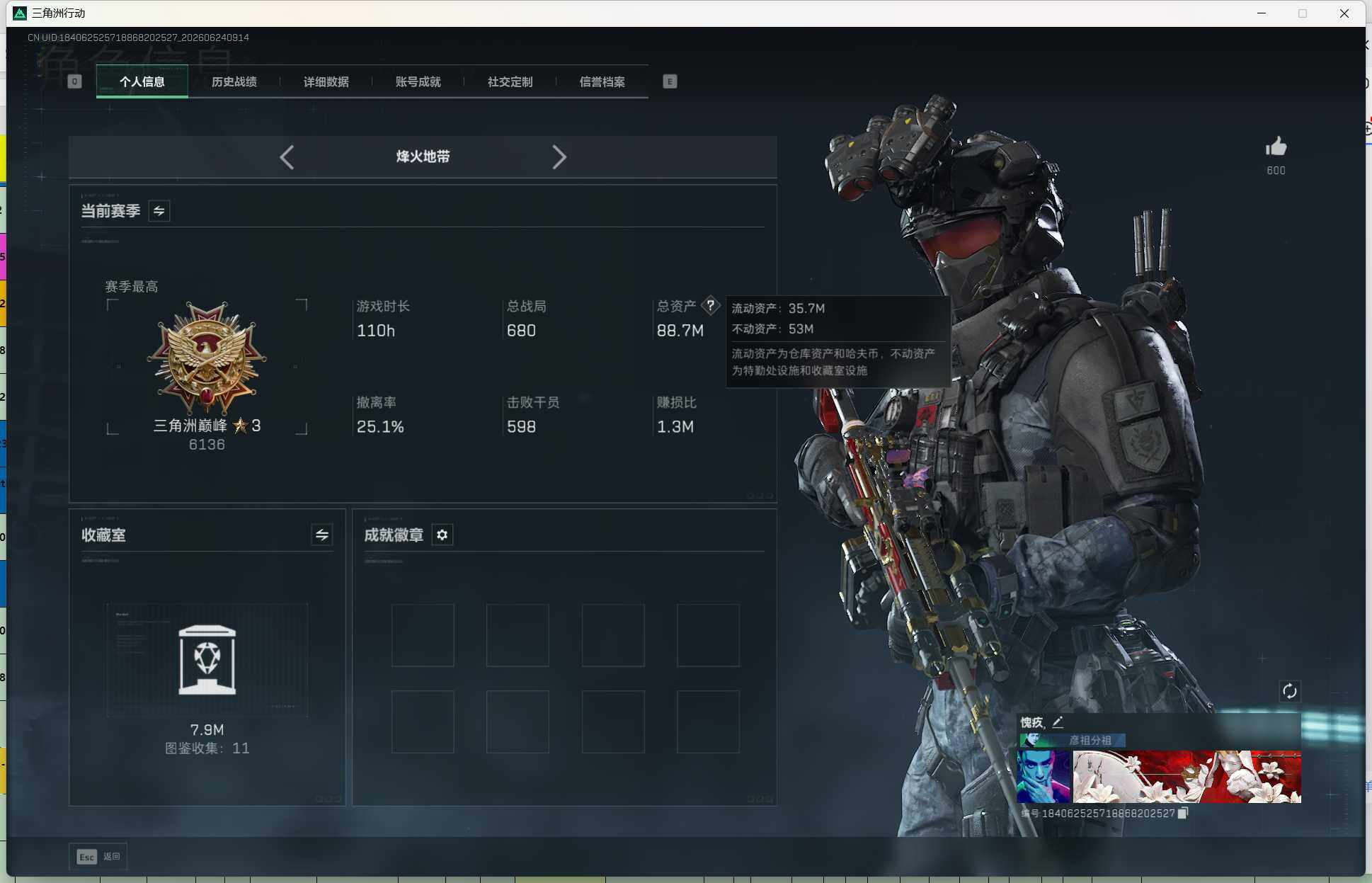Image resolution: width=1372 pixels, height=883 pixels.
Task: Go to the 社交定制 tab
Action: [x=510, y=82]
